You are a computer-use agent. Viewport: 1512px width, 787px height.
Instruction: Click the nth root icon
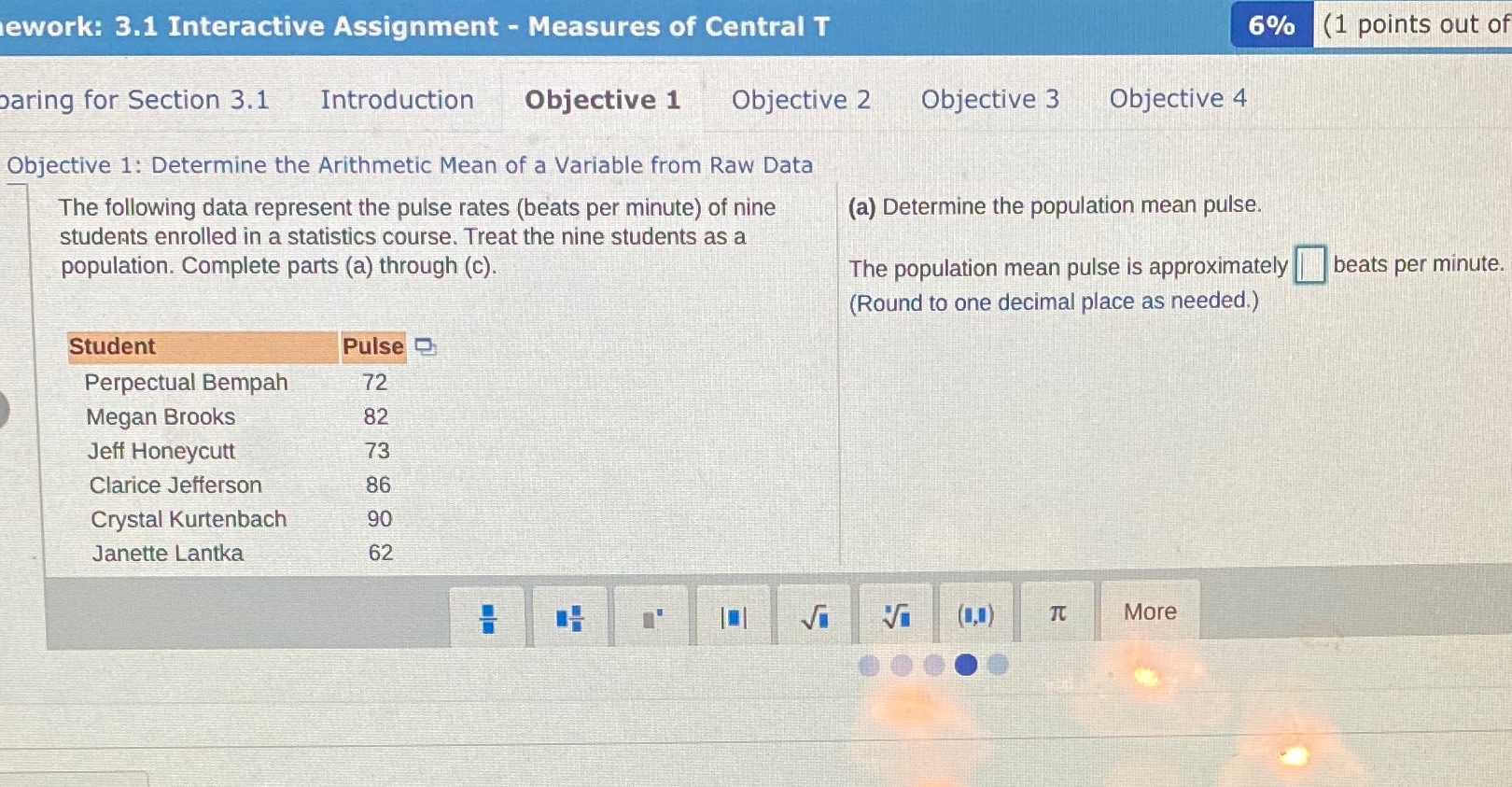(894, 614)
